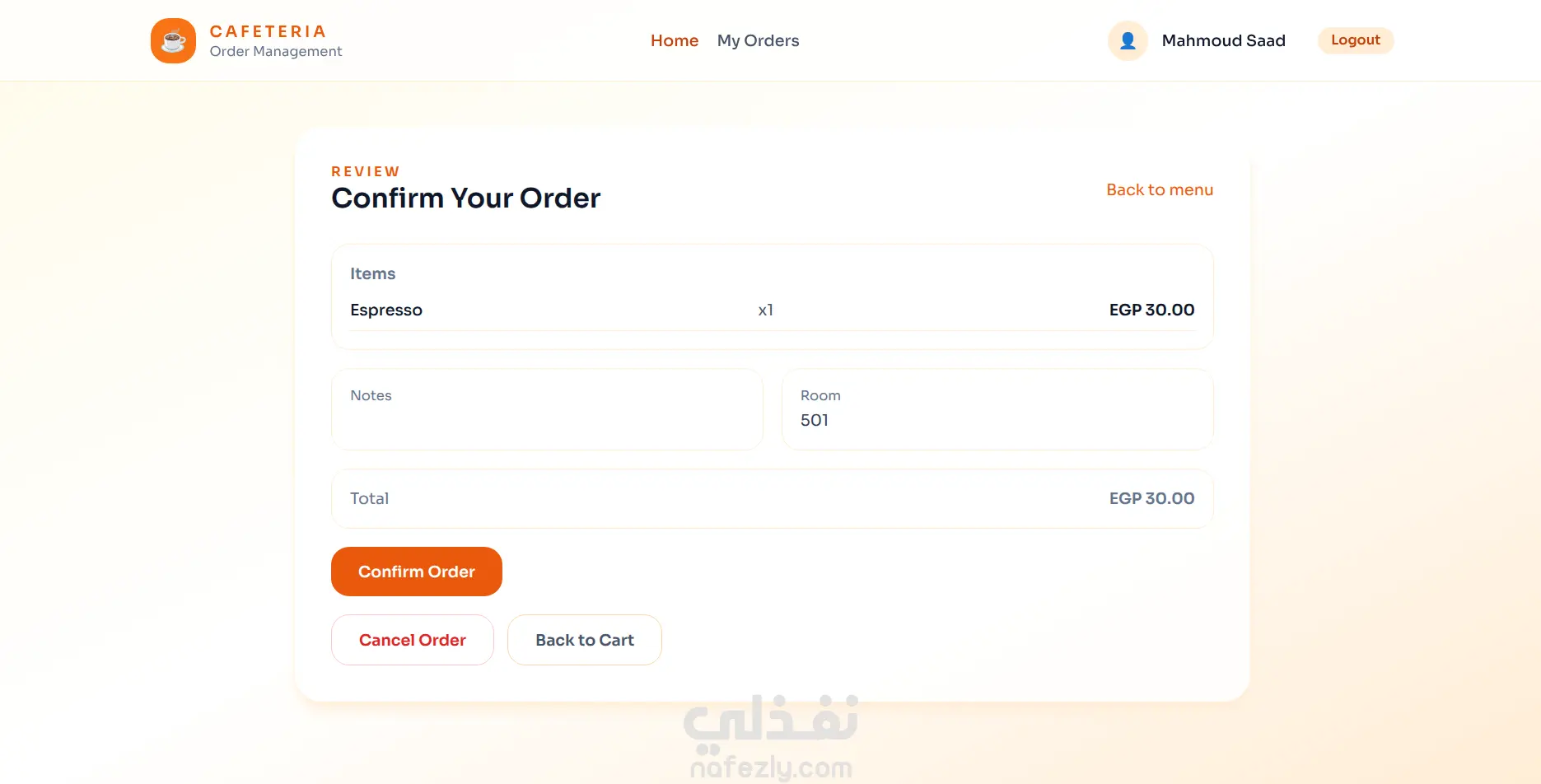
Task: Click the Total amount row
Action: click(x=772, y=498)
